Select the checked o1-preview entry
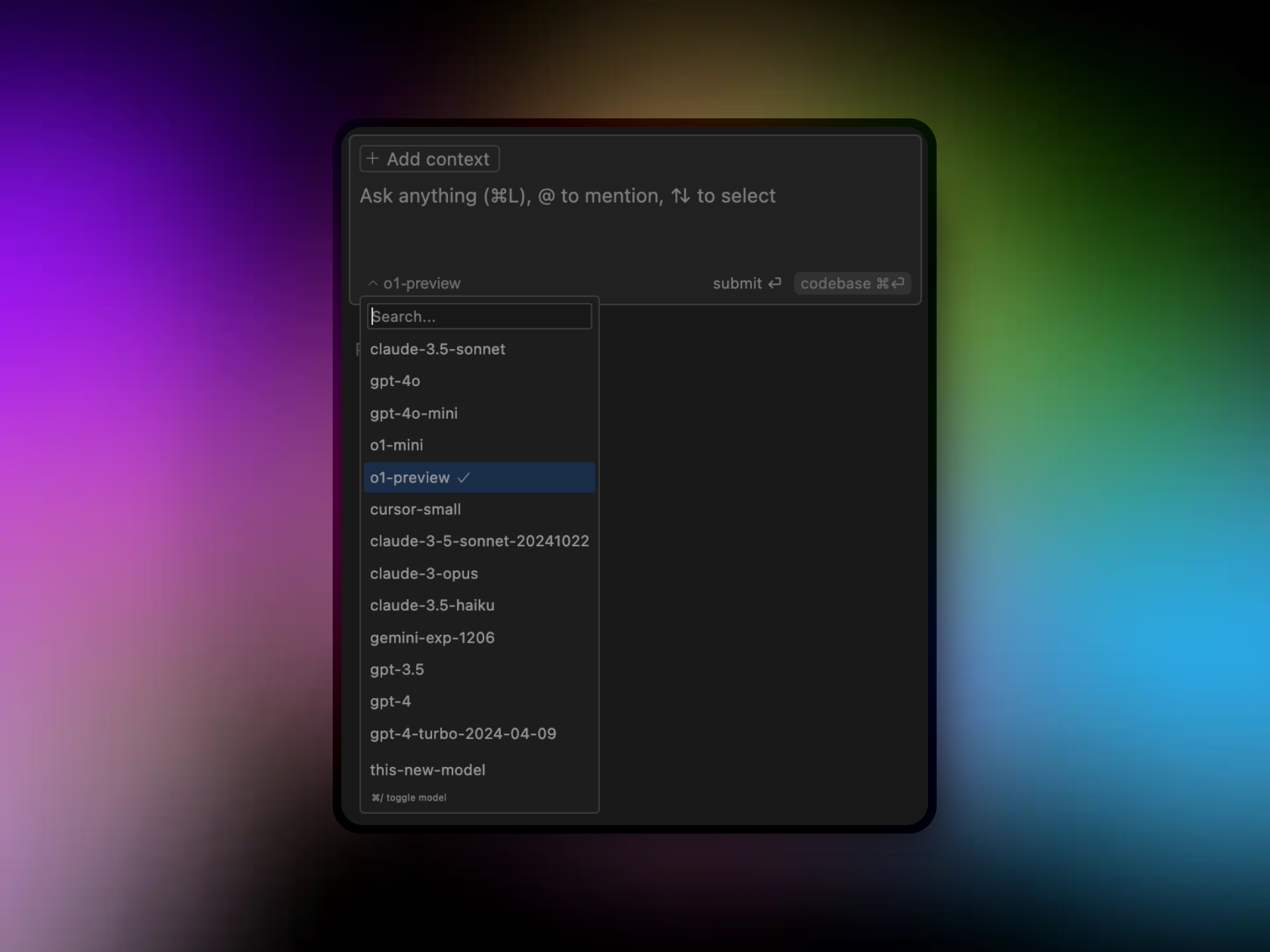This screenshot has height=952, width=1270. (x=480, y=477)
